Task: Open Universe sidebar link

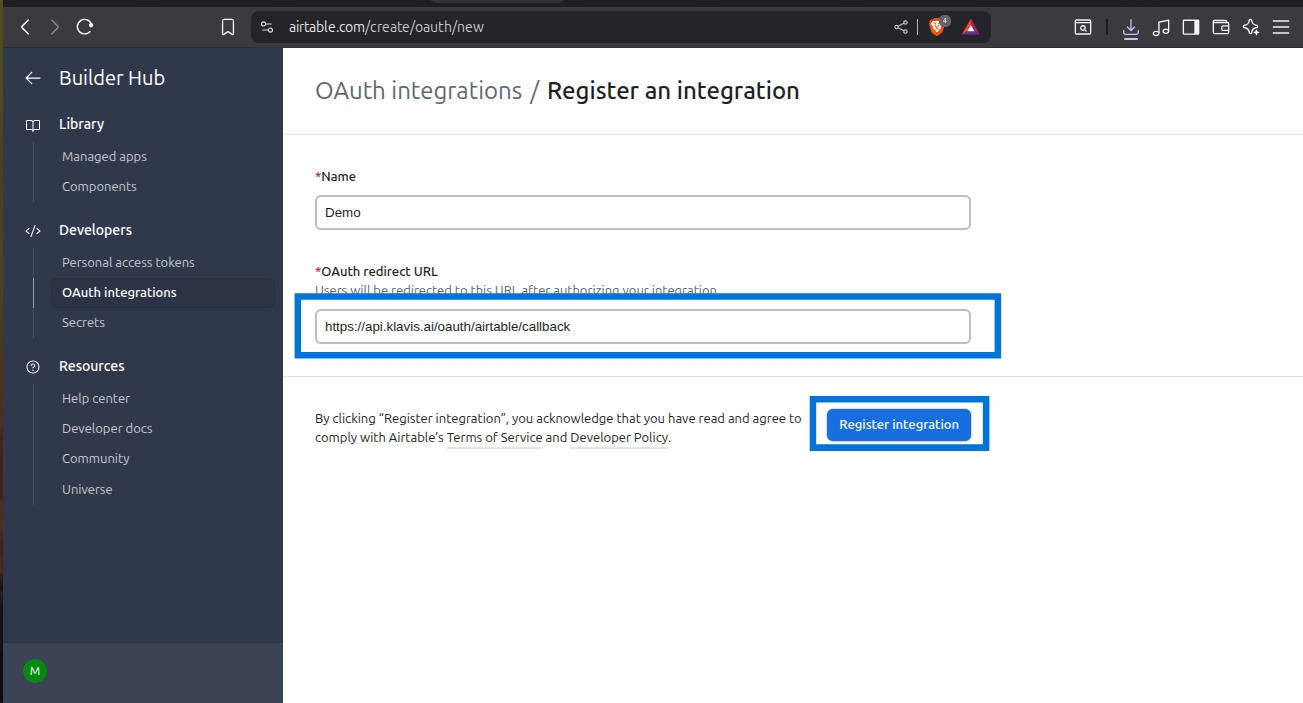Action: coord(87,489)
